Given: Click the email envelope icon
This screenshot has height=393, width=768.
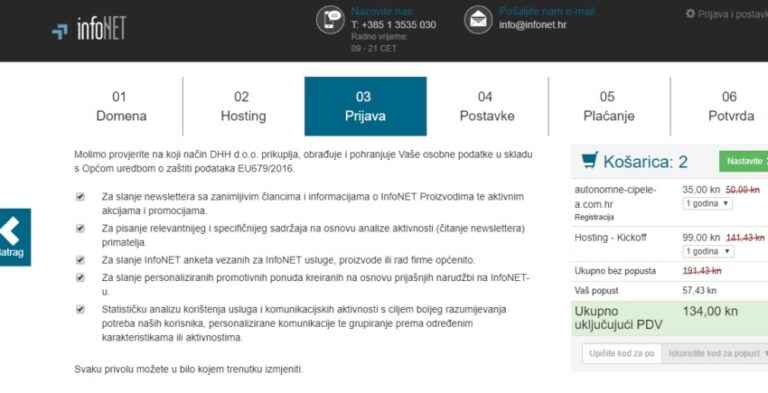Looking at the screenshot, I should point(478,20).
